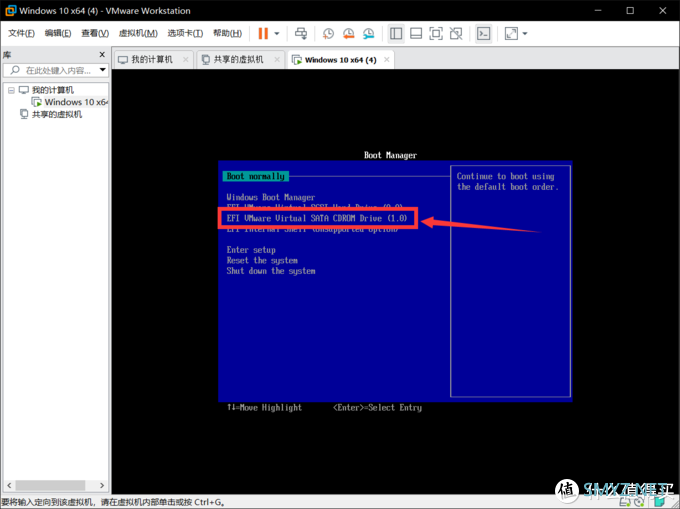680x509 pixels.
Task: Click the pause virtual machine icon
Action: click(x=263, y=33)
